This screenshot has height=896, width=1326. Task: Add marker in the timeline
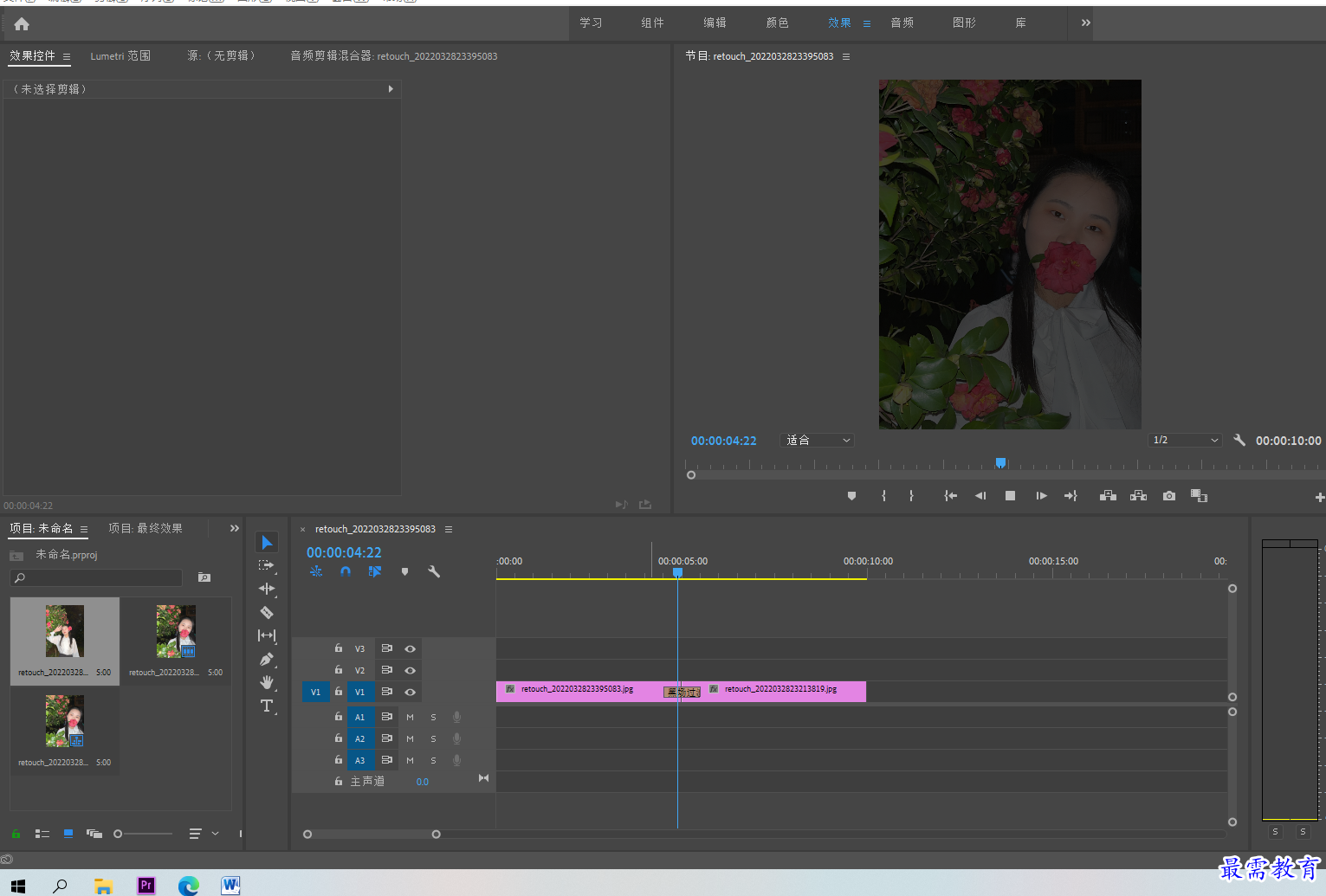tap(404, 571)
